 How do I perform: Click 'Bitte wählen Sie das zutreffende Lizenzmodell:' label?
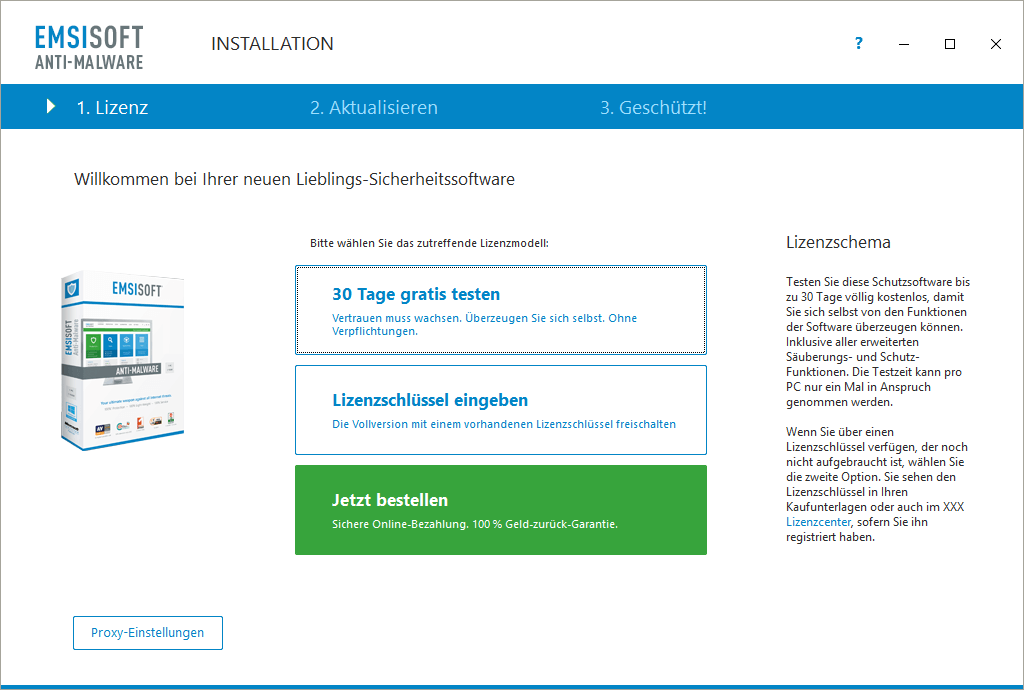coord(429,243)
